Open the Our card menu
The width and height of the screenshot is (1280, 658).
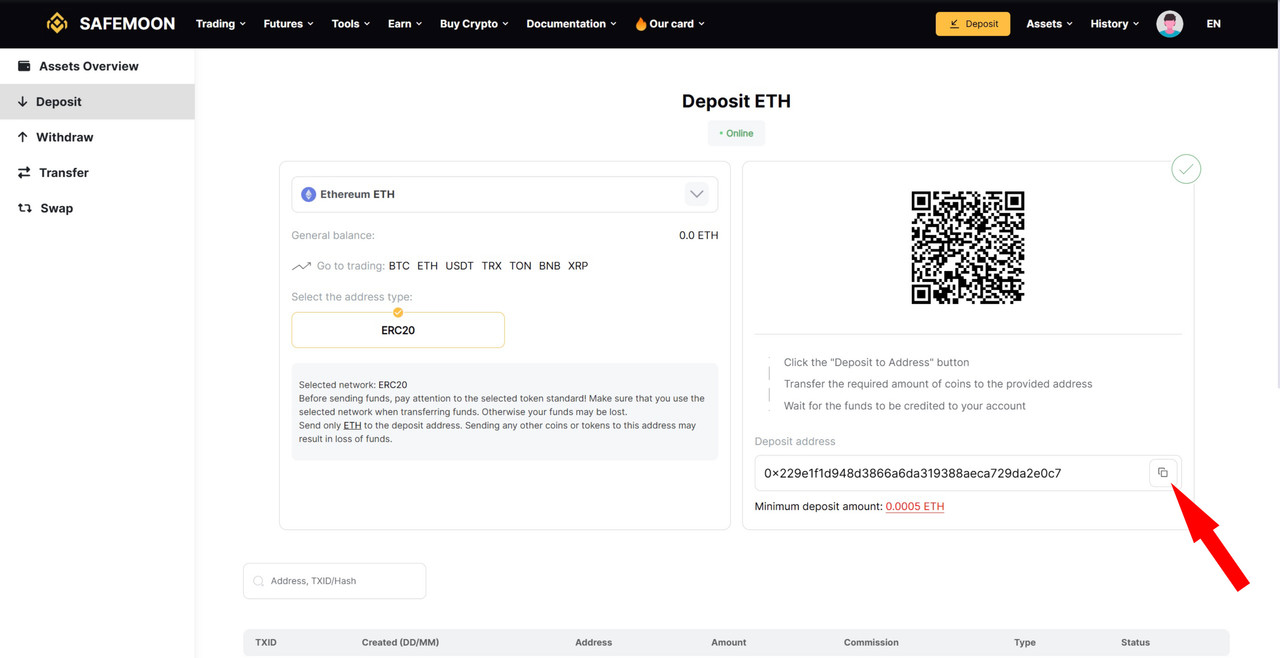click(670, 24)
